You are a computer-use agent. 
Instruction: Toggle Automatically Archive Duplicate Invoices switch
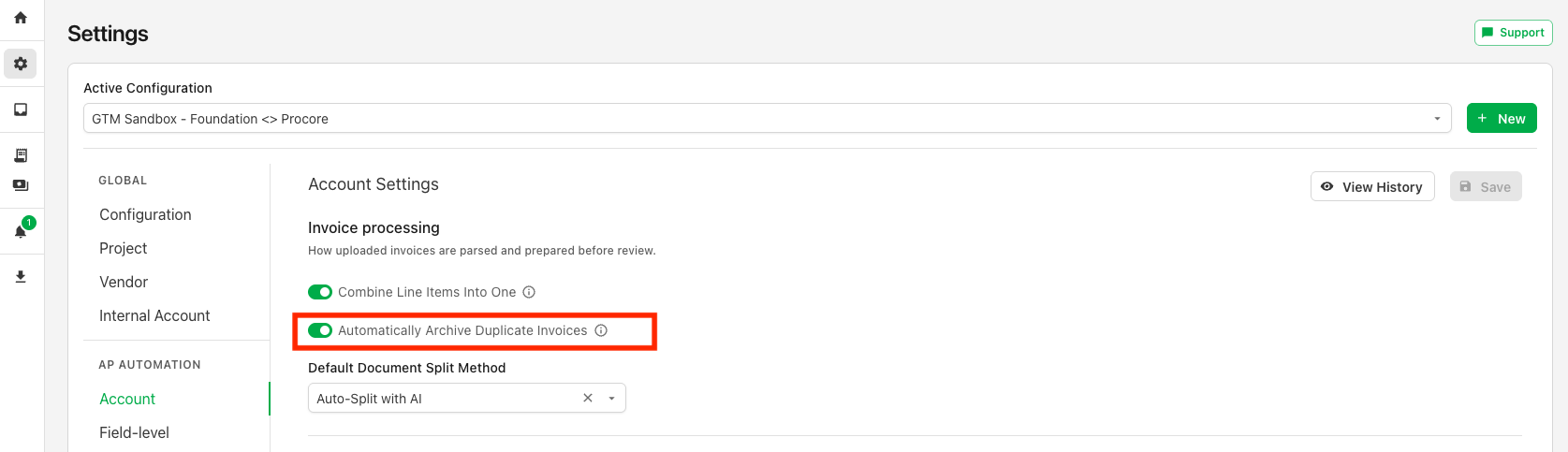pyautogui.click(x=320, y=330)
